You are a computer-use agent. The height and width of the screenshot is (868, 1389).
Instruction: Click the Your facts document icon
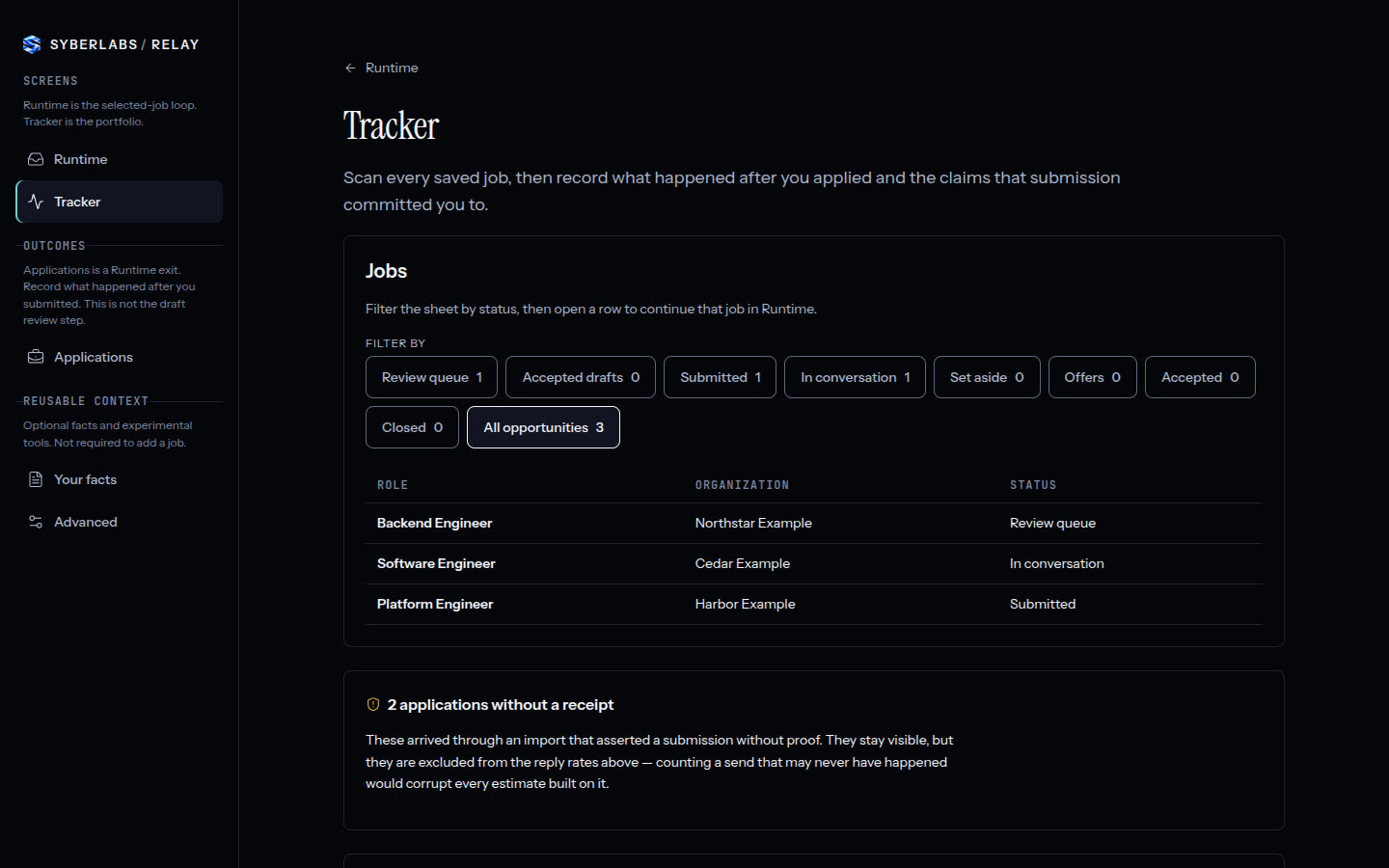pyautogui.click(x=36, y=479)
